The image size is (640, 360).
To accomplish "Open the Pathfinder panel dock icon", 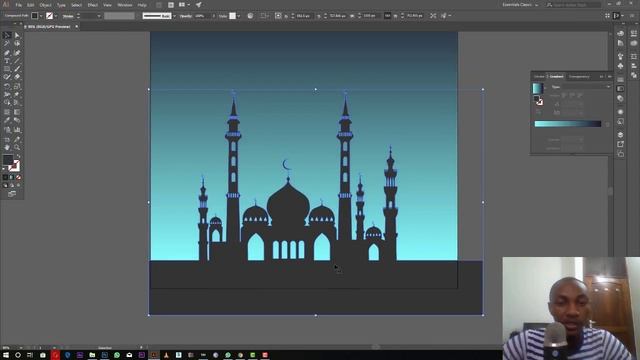I will click(x=634, y=75).
